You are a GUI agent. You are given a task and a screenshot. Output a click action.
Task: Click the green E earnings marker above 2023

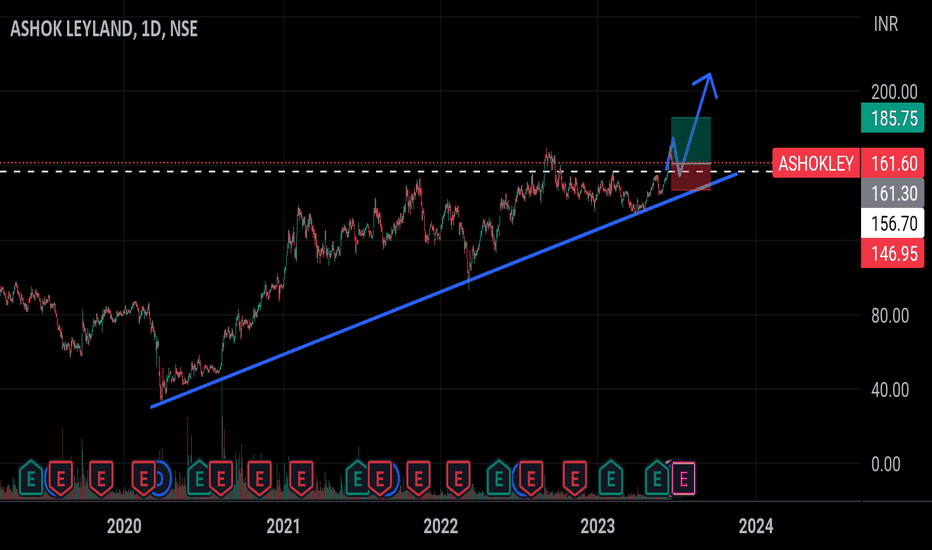tap(610, 478)
